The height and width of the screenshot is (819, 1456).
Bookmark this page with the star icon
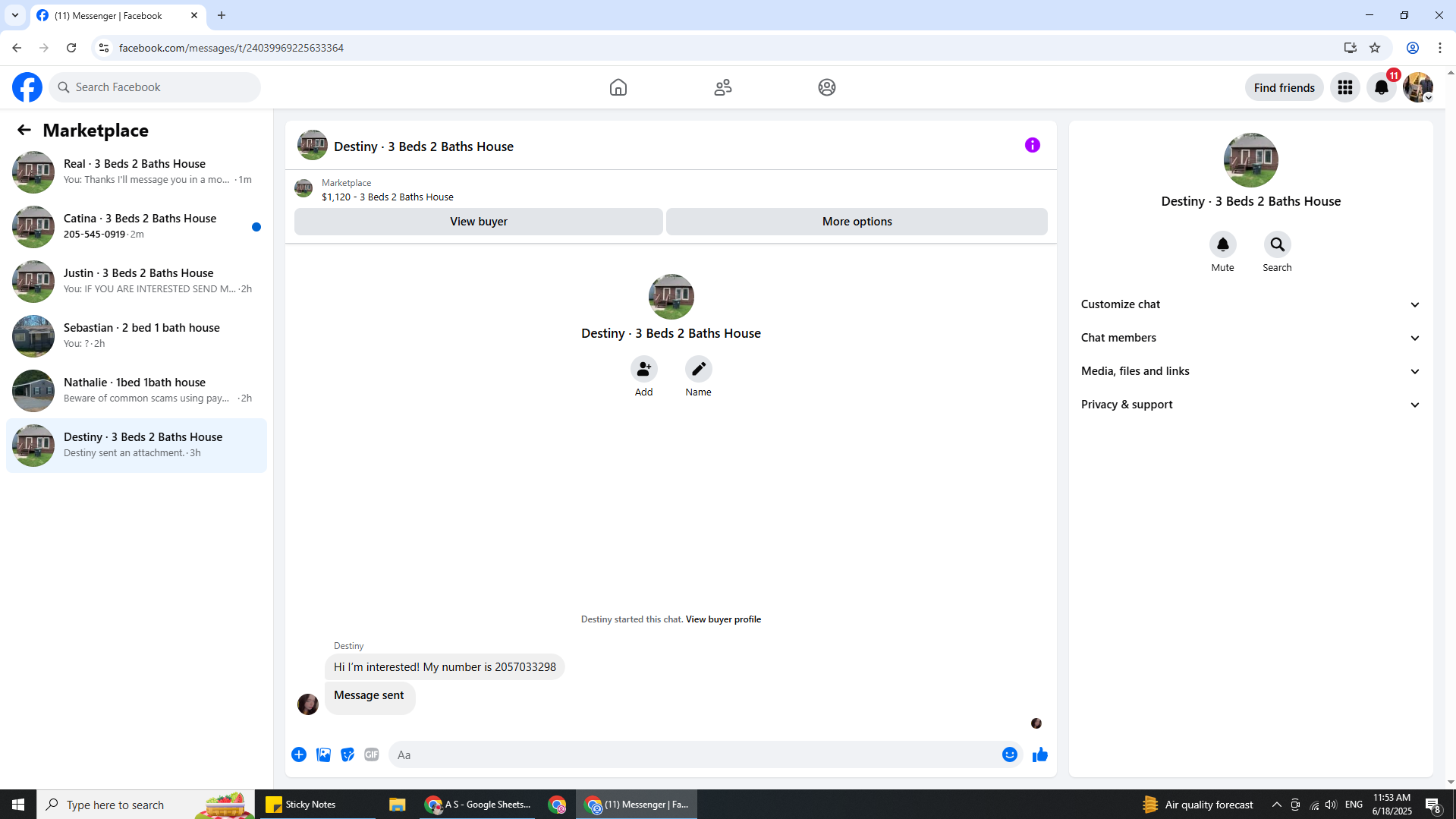(x=1375, y=48)
